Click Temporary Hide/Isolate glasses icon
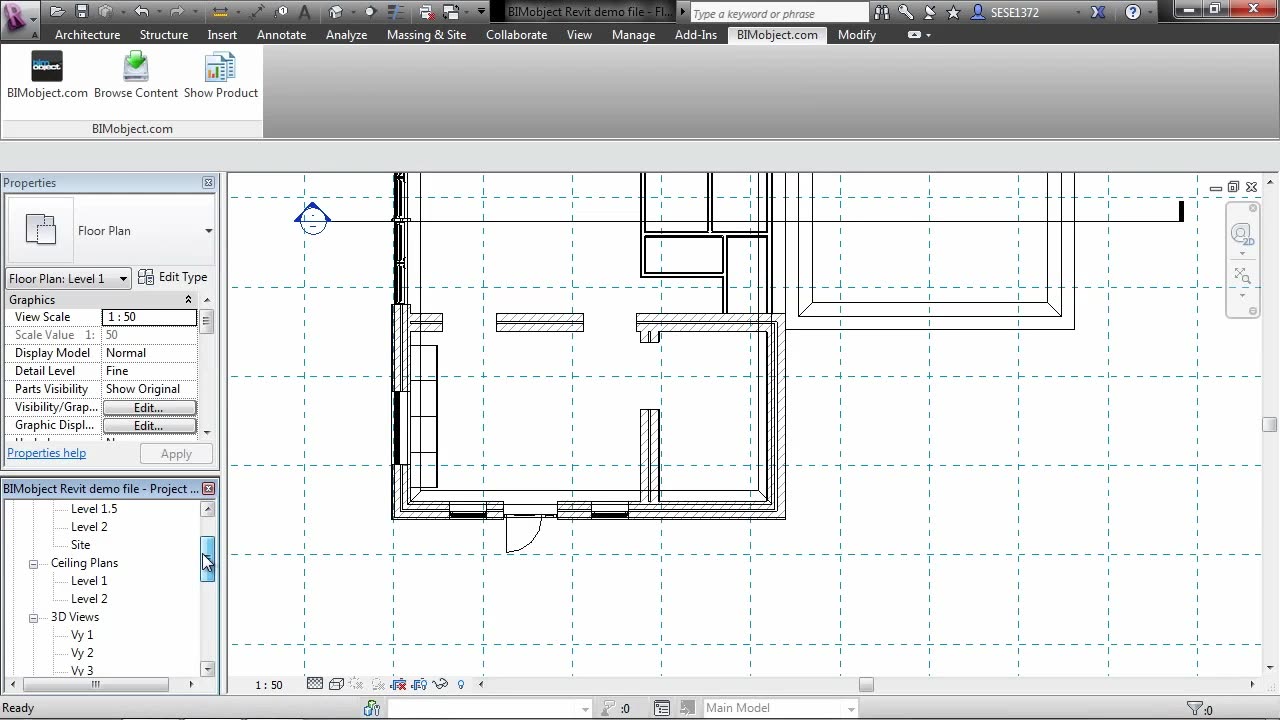Image resolution: width=1280 pixels, height=720 pixels. (440, 684)
